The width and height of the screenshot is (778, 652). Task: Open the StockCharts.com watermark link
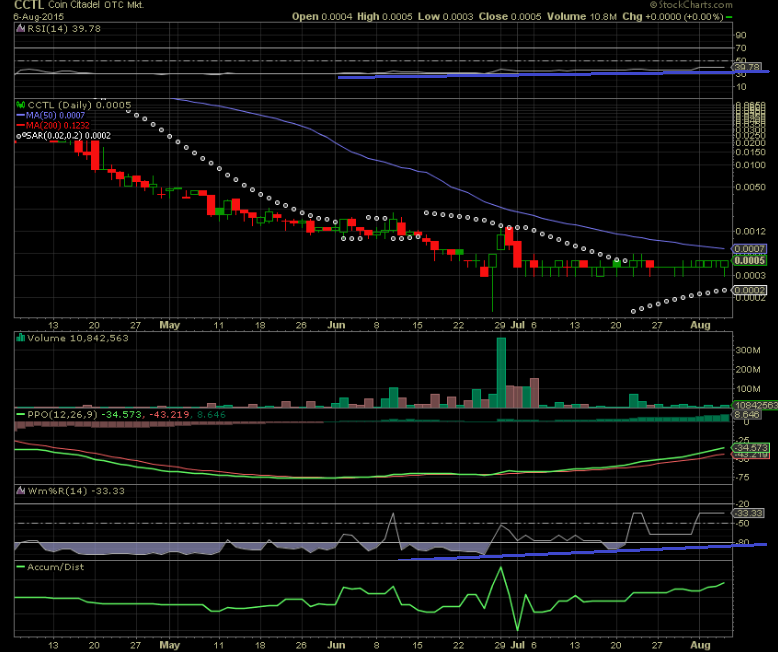coord(691,5)
